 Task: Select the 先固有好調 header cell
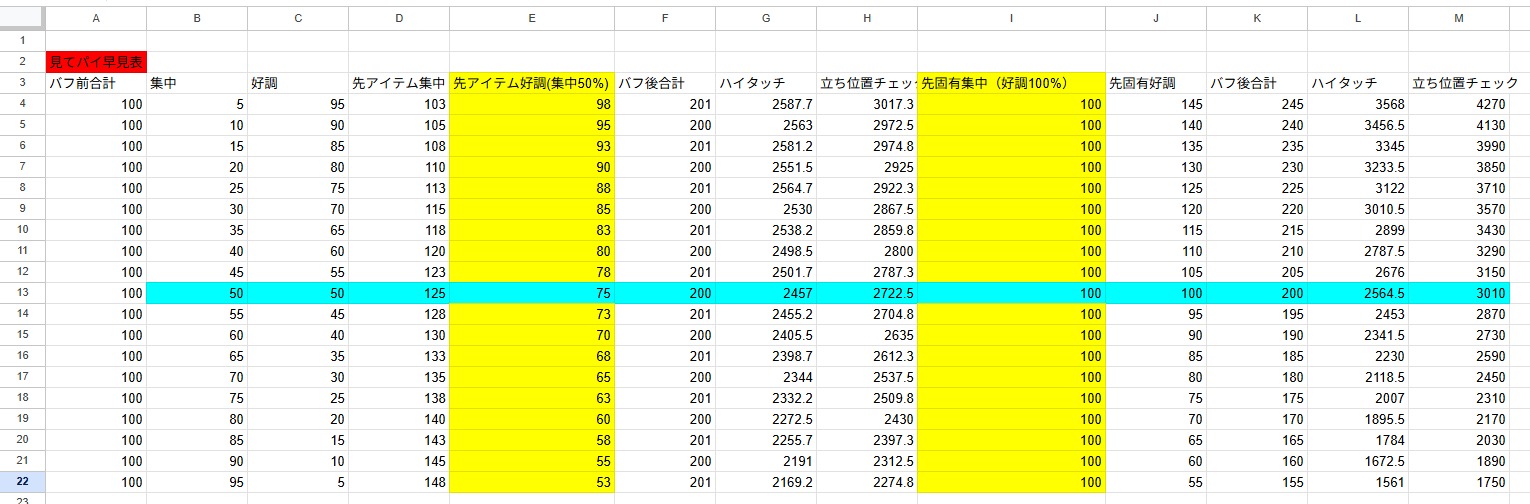tap(1156, 83)
